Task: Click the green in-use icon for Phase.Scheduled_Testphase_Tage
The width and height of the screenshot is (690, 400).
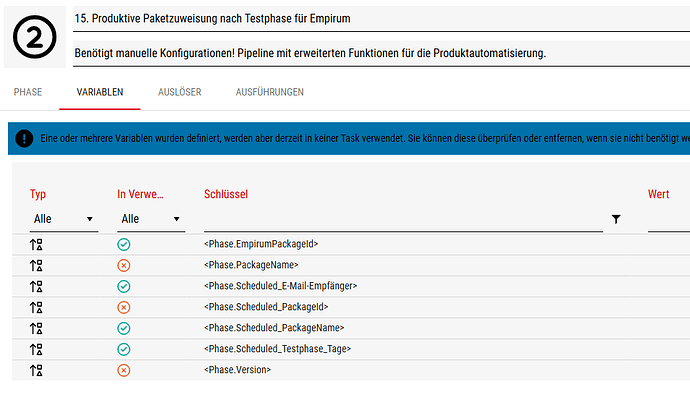Action: click(x=124, y=349)
